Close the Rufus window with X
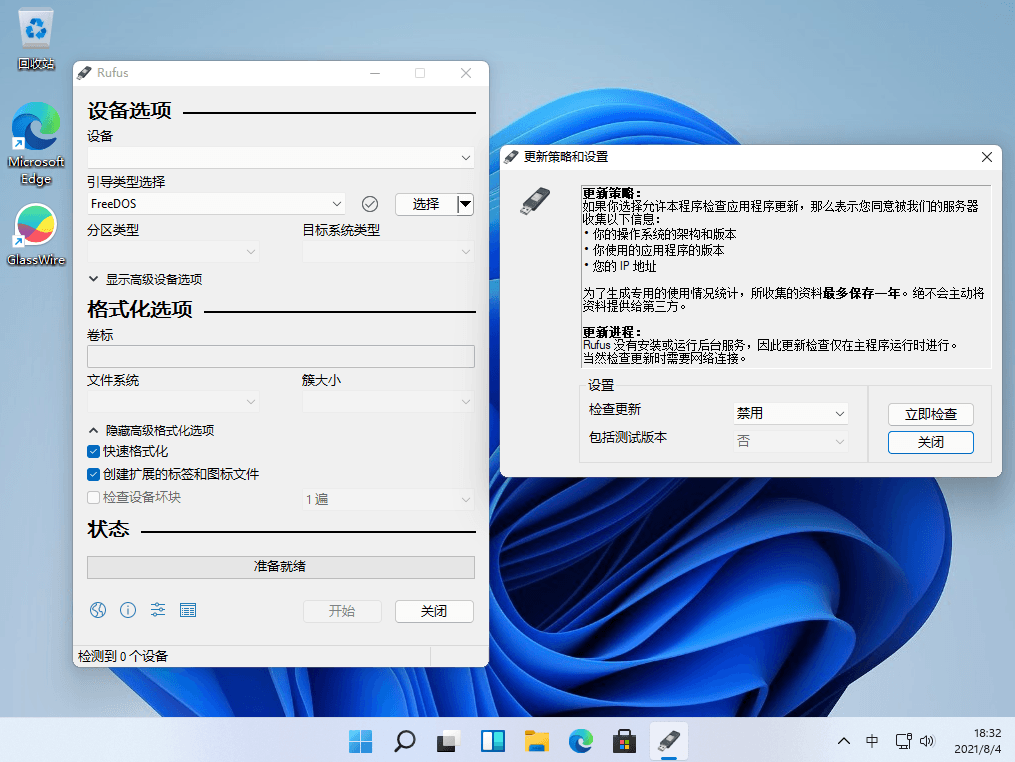The height and width of the screenshot is (762, 1015). 465,73
